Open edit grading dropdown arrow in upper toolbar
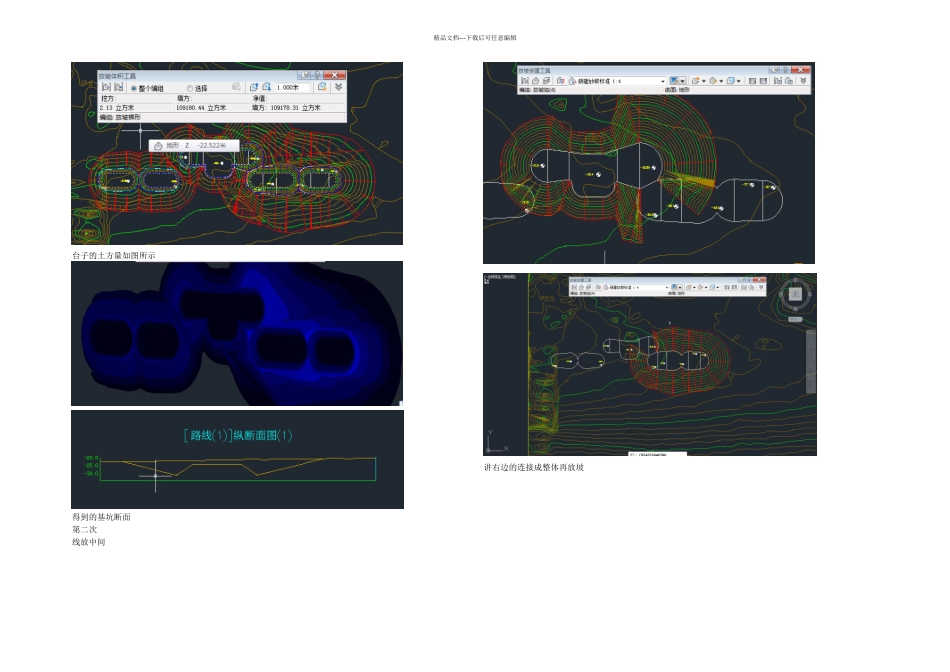This screenshot has width=950, height=672. point(721,81)
